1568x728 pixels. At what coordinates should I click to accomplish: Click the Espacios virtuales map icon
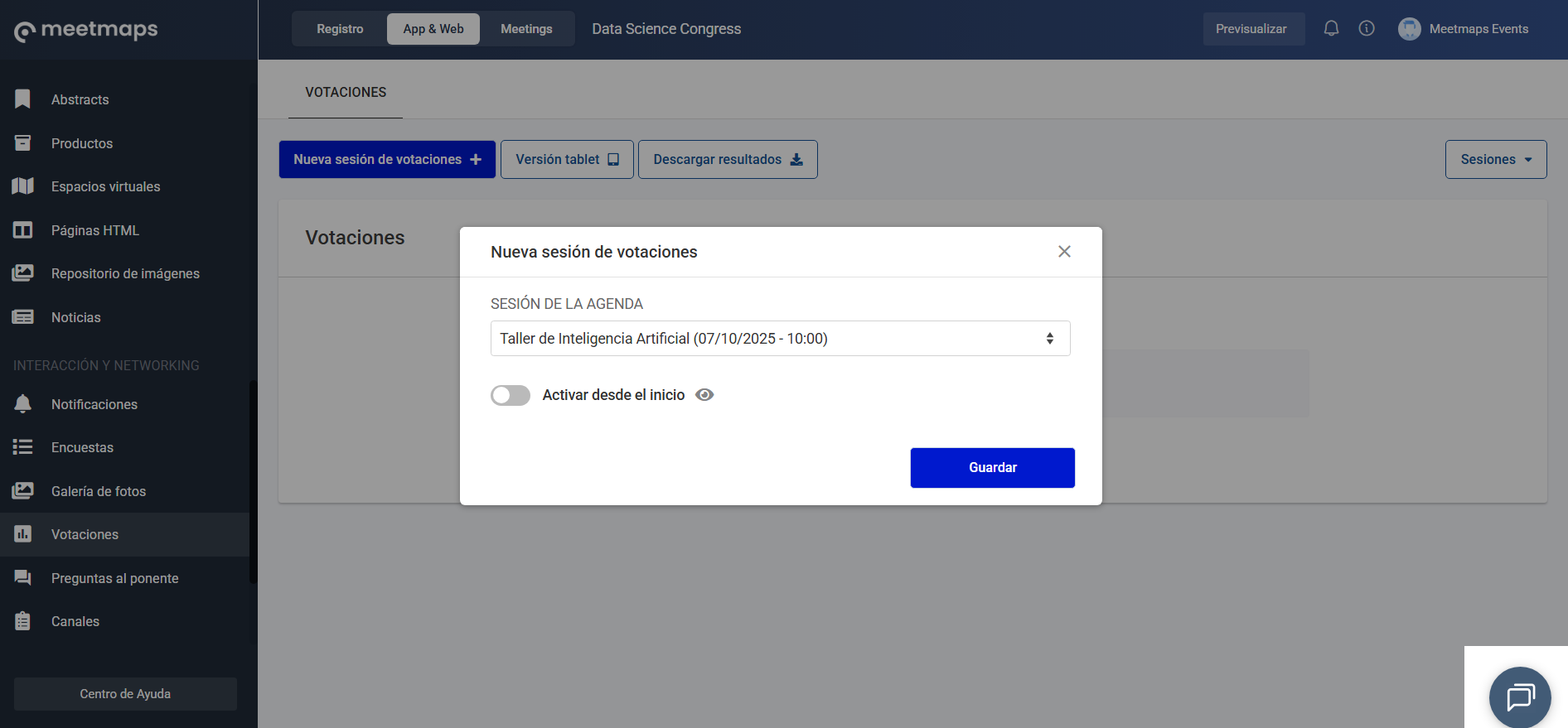(x=23, y=186)
